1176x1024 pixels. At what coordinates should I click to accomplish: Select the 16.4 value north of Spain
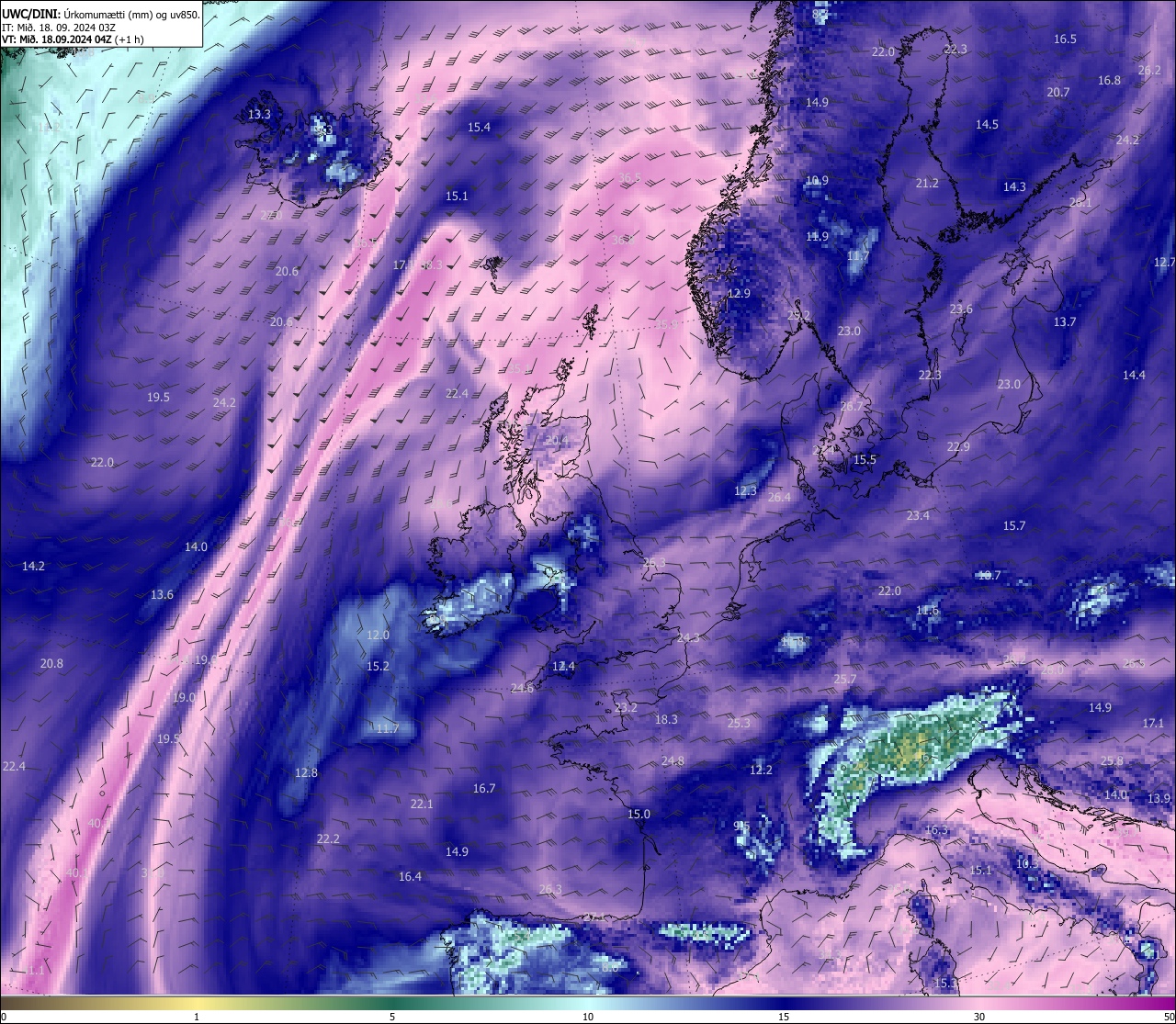coord(410,877)
